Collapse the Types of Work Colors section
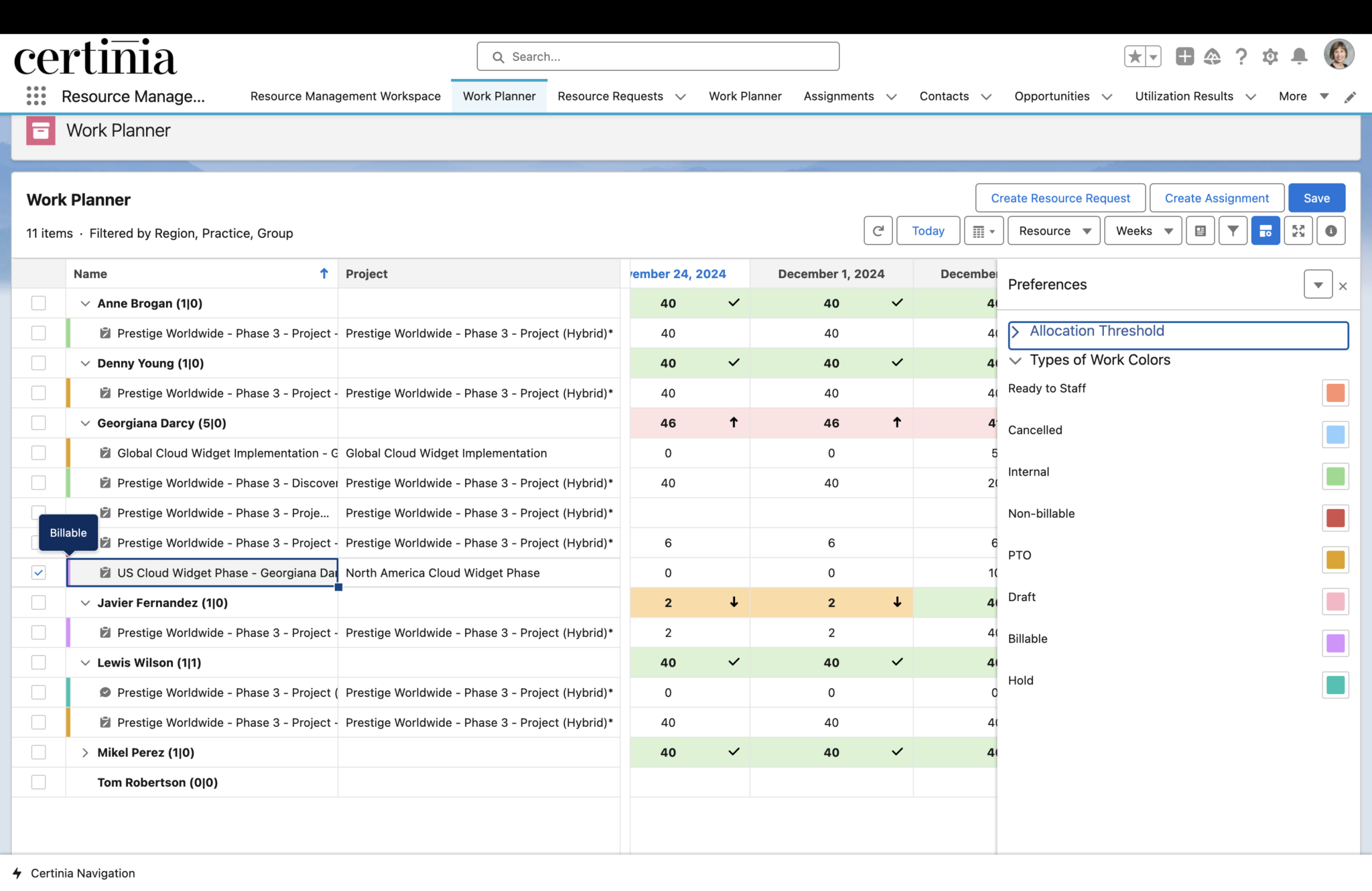Viewport: 1372px width, 891px height. [1016, 360]
